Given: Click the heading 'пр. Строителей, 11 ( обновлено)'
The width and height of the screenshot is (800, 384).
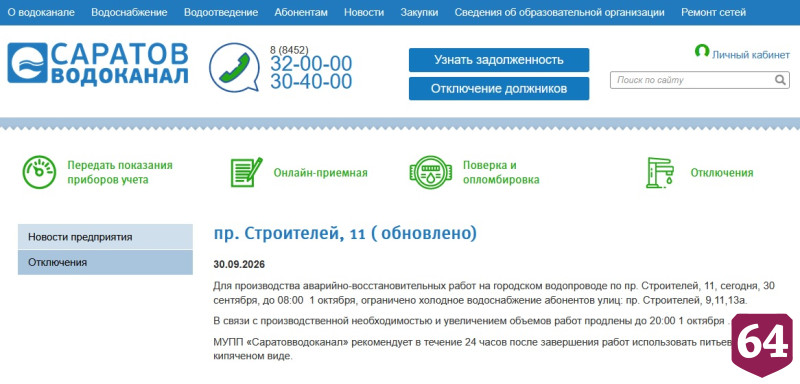Looking at the screenshot, I should pyautogui.click(x=345, y=234).
